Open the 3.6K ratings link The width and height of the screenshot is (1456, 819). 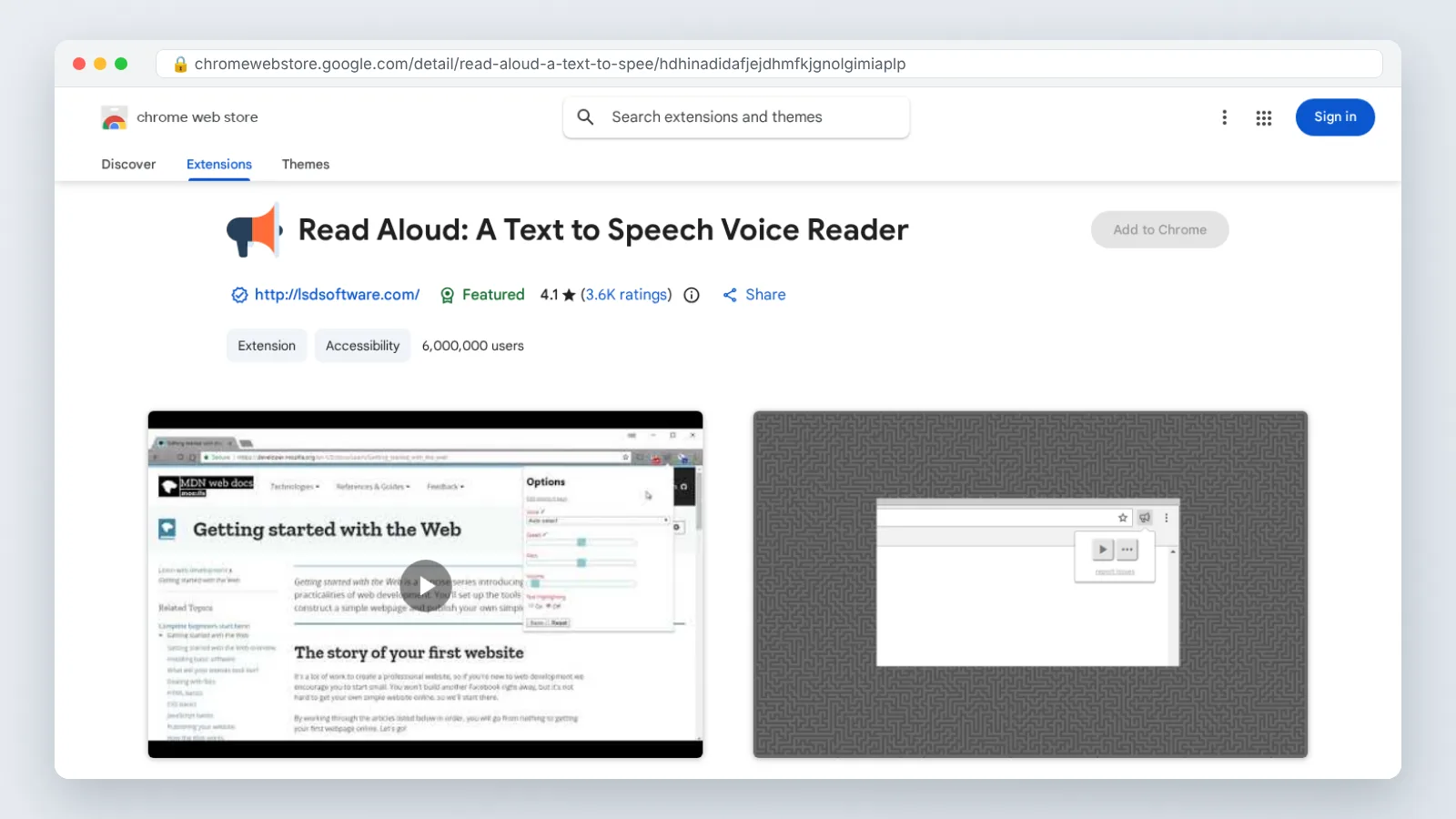tap(626, 295)
